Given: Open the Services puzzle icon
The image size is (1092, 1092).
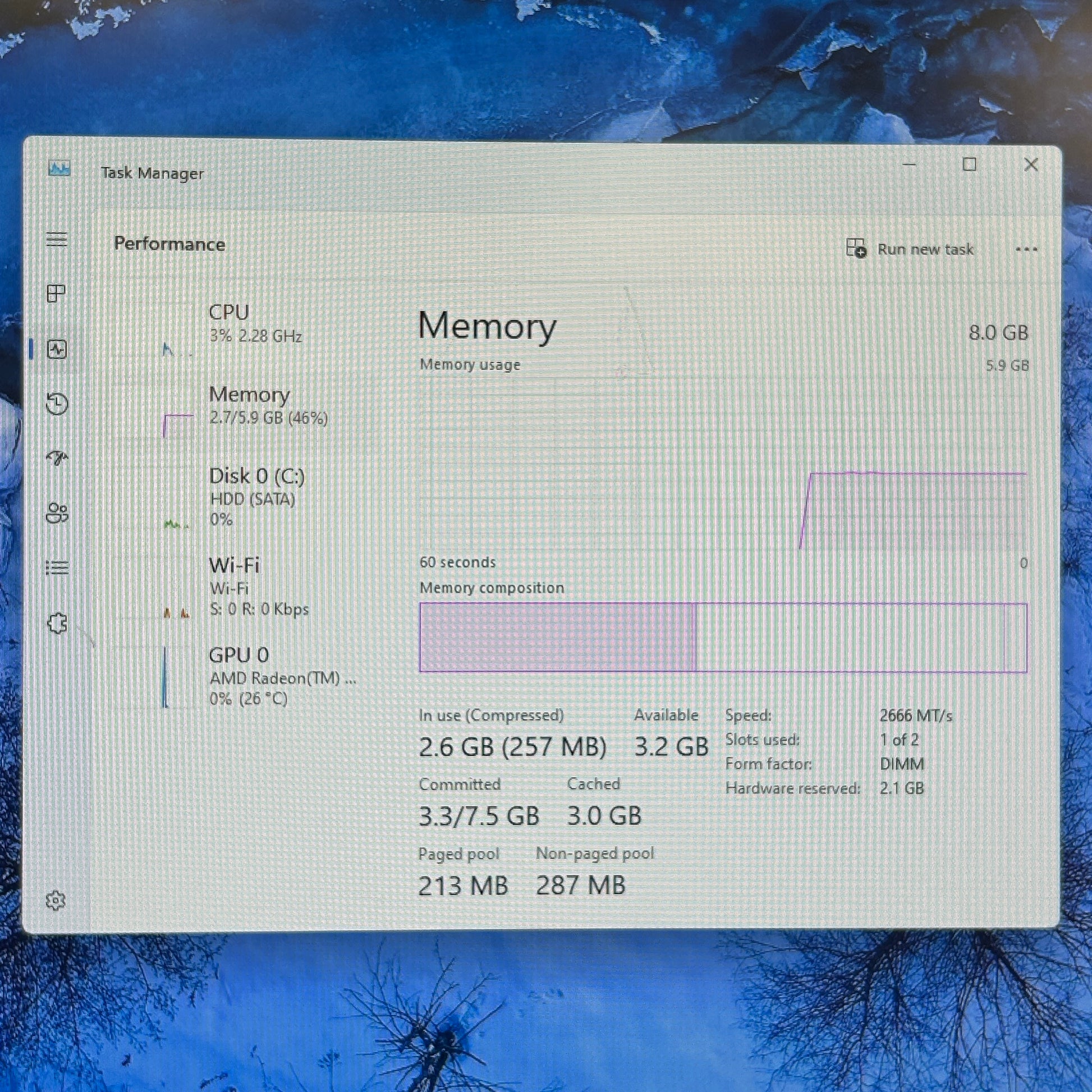Looking at the screenshot, I should 57,623.
